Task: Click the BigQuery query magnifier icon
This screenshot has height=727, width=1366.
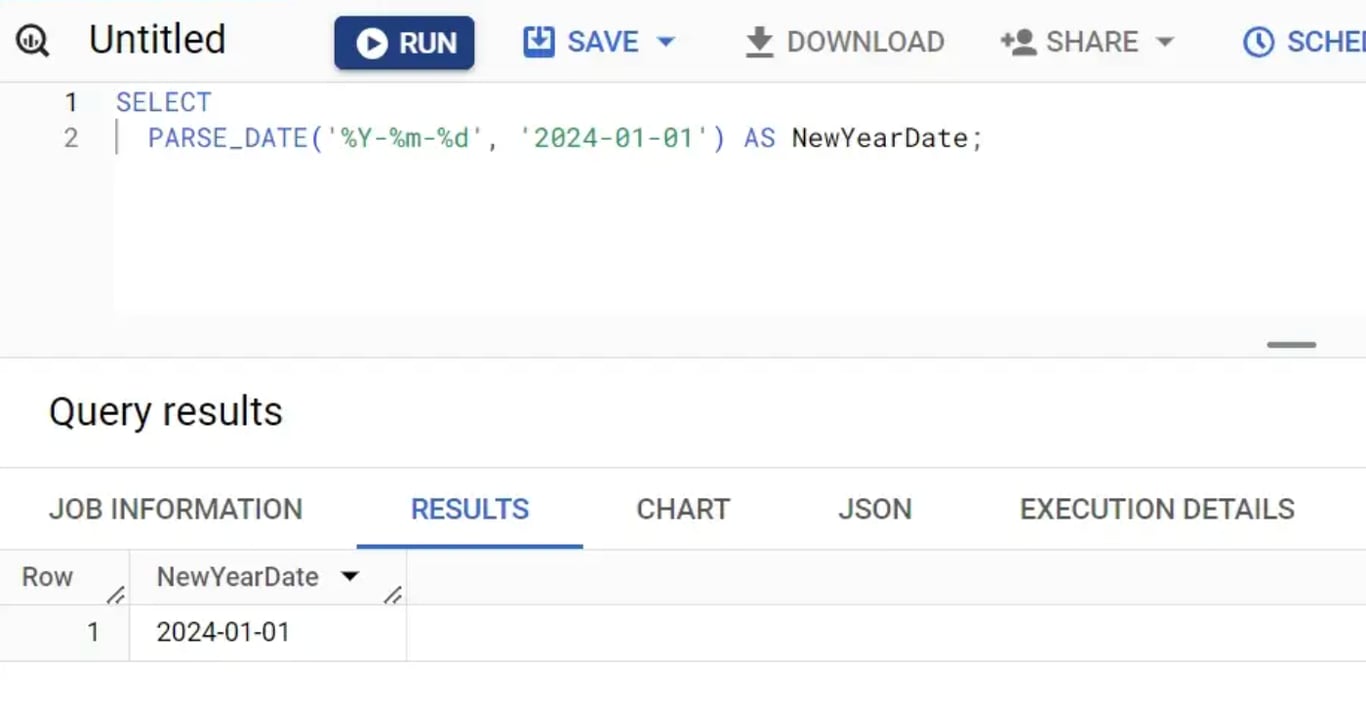Action: tap(32, 42)
